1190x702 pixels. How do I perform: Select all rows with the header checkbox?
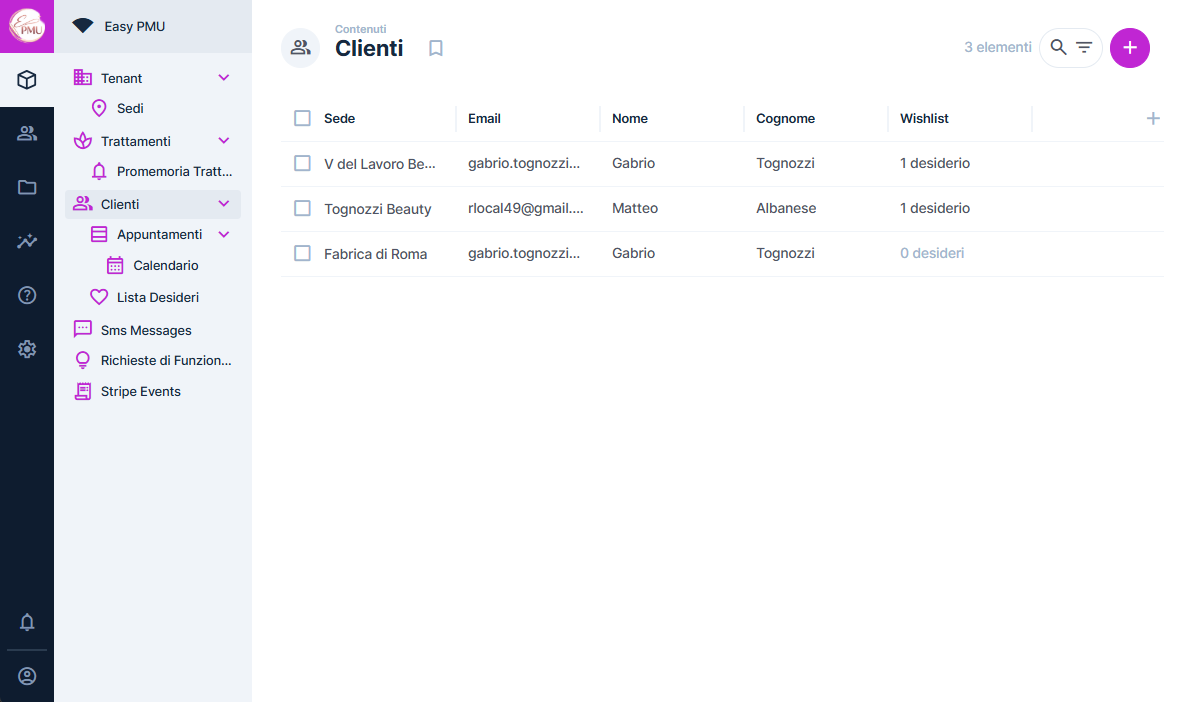302,117
